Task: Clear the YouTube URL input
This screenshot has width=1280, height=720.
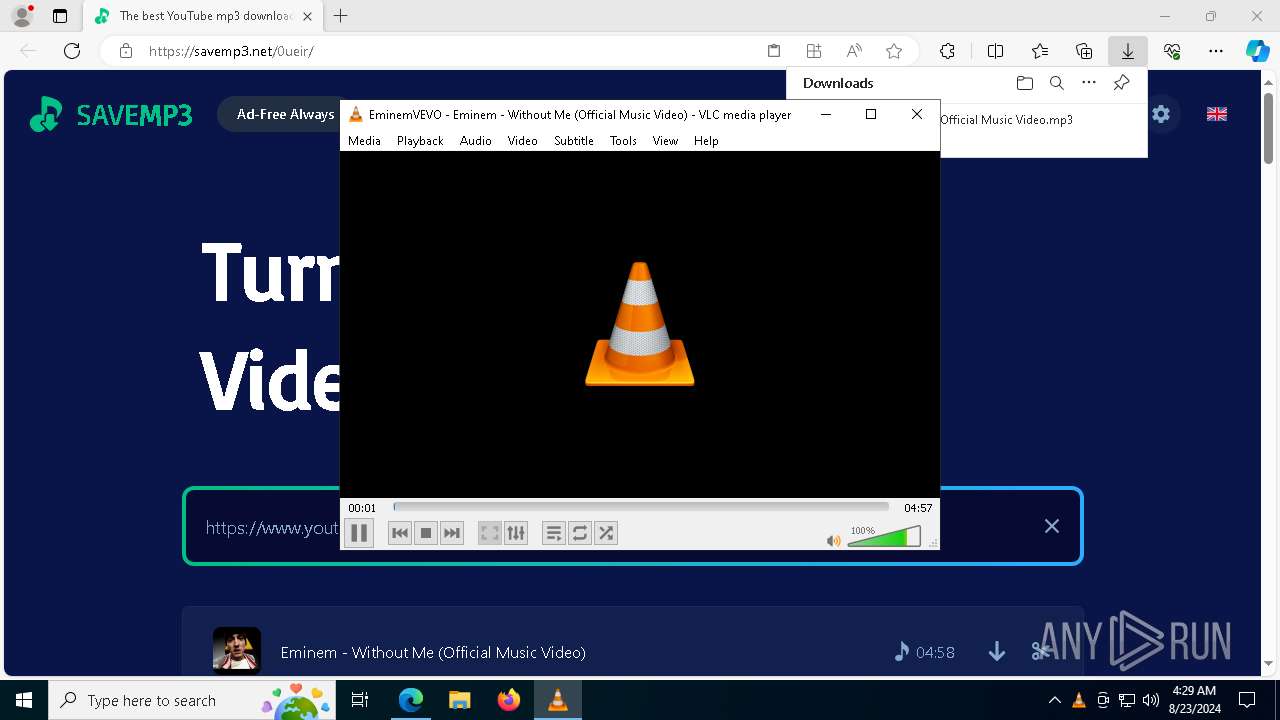Action: click(1052, 526)
